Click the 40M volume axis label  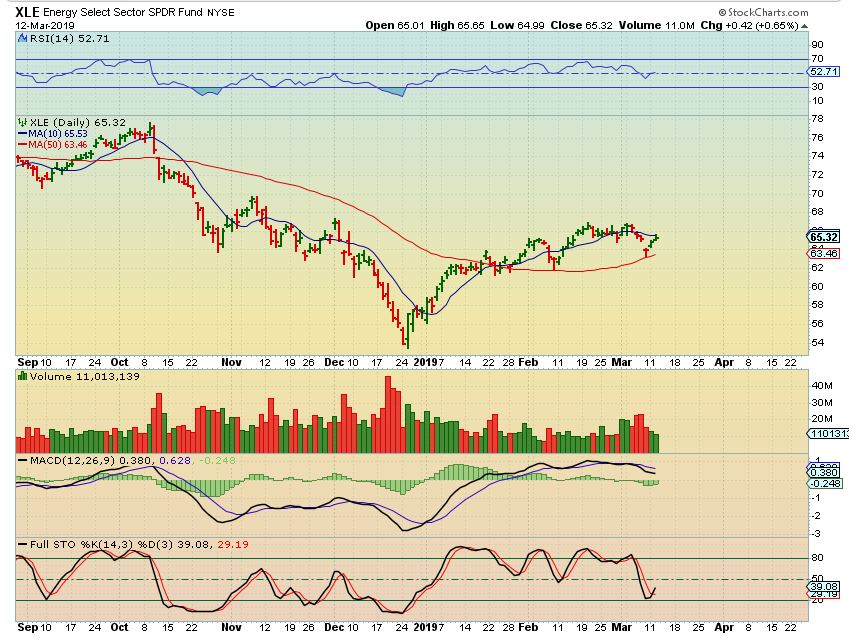[x=822, y=386]
